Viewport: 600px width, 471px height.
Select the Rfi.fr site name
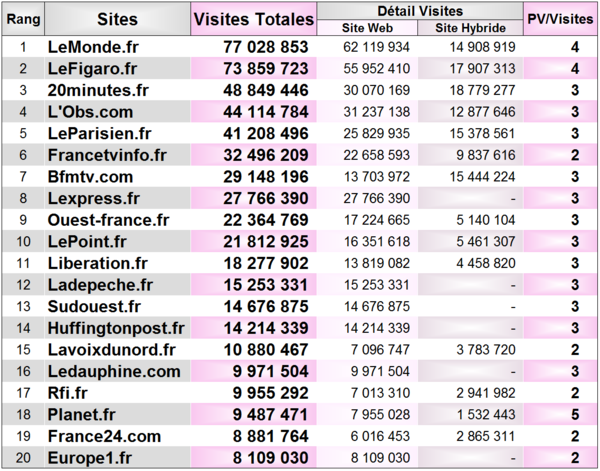tap(67, 393)
